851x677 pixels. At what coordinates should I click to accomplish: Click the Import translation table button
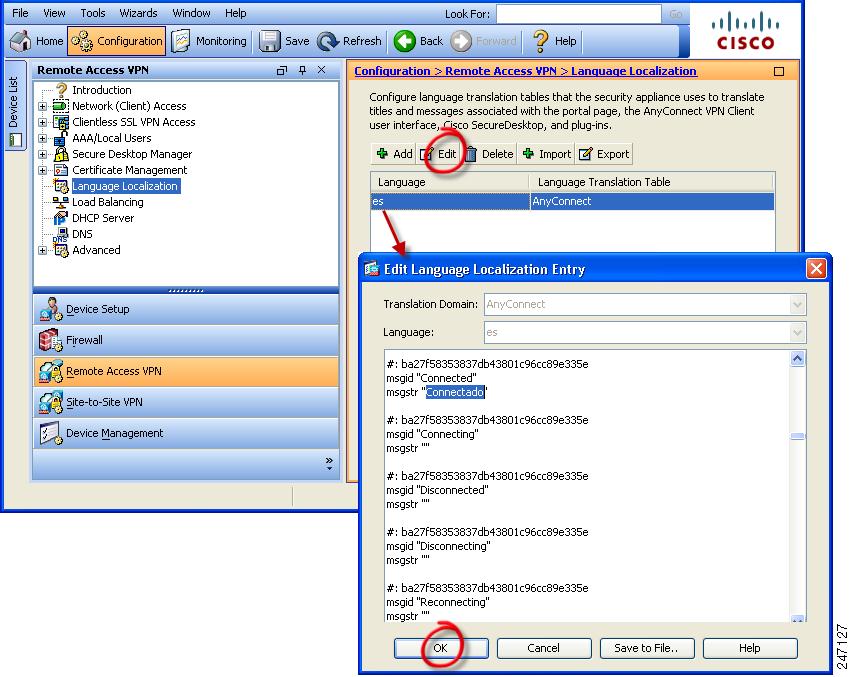547,154
